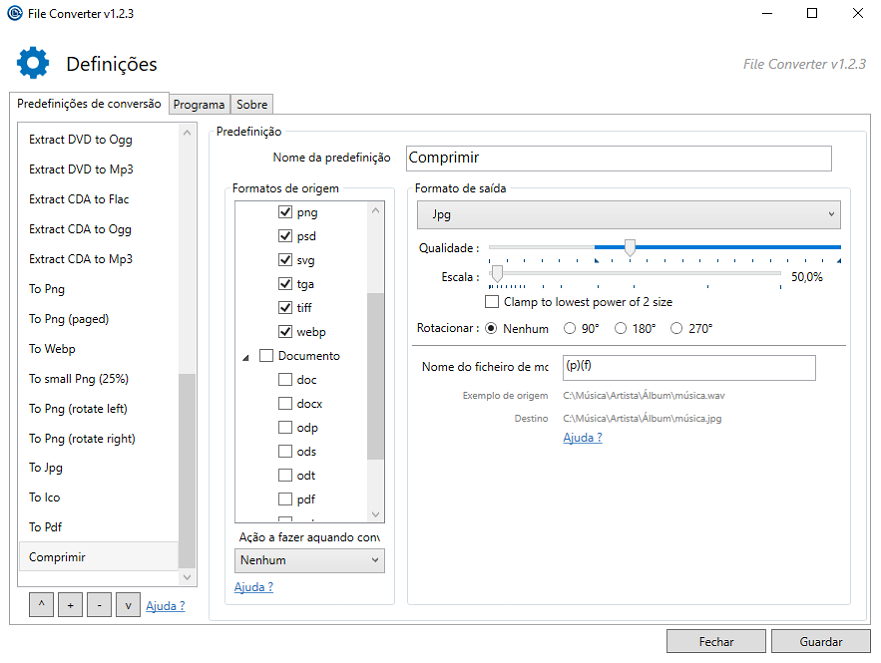Open the Ajuda link below the filename template
The width and height of the screenshot is (881, 663).
(582, 438)
